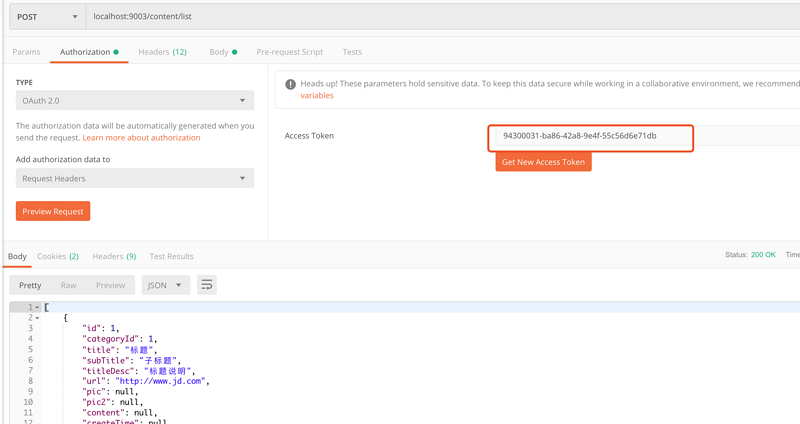Switch to the Tests tab
800x424 pixels.
click(x=352, y=52)
